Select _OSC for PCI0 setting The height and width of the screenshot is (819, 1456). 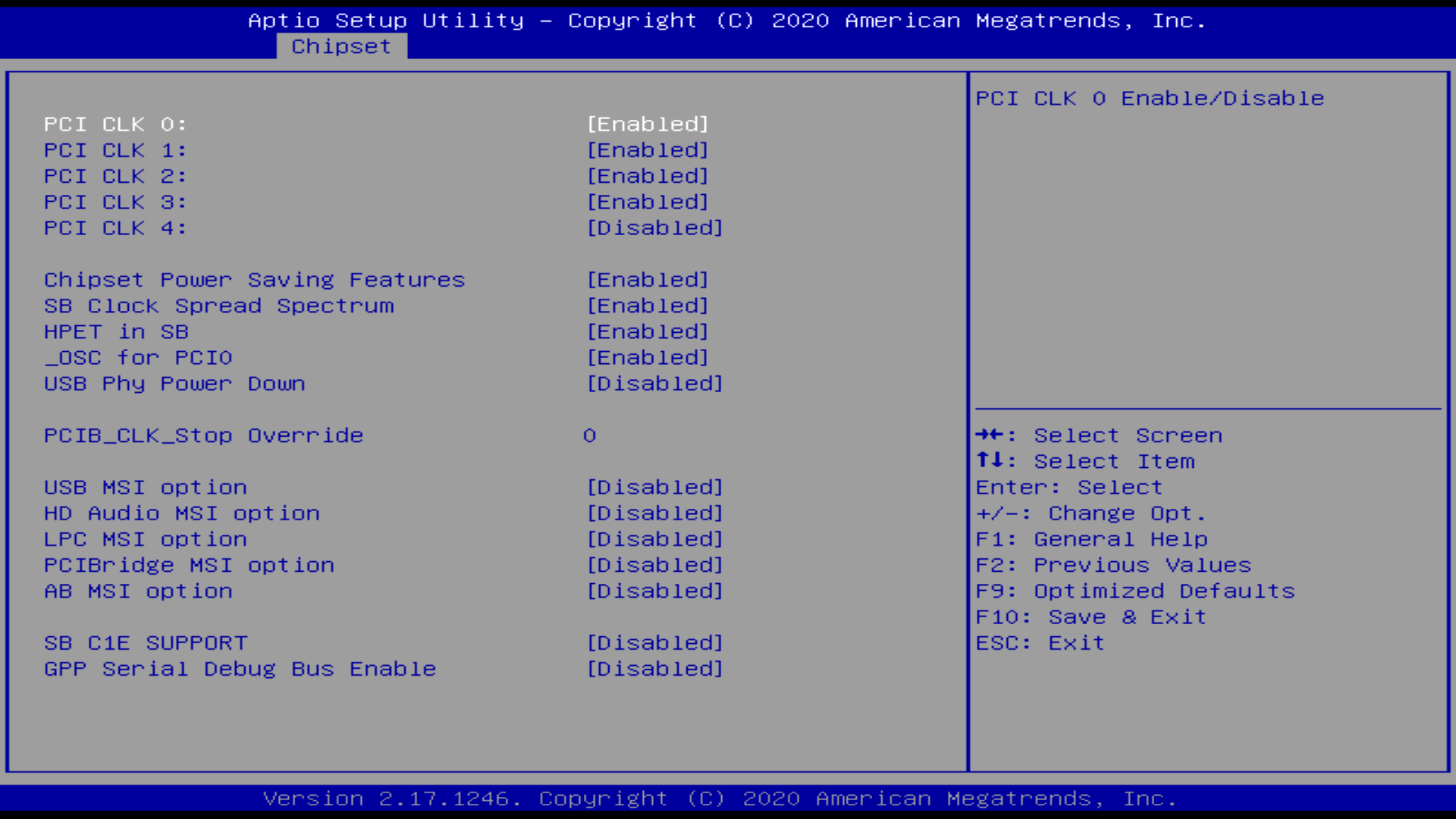[138, 358]
